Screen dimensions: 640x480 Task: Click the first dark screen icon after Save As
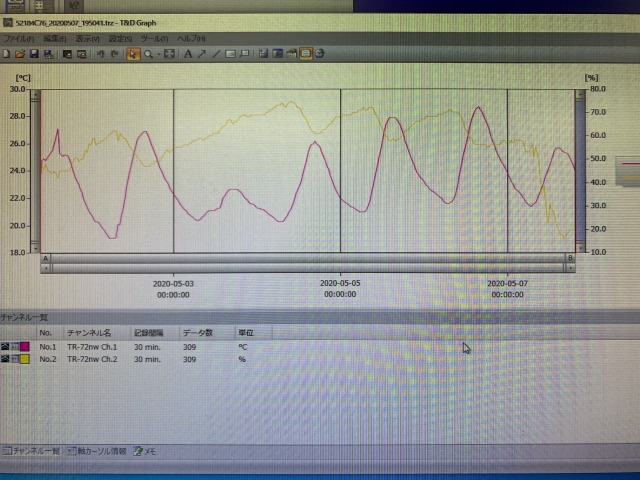67,54
